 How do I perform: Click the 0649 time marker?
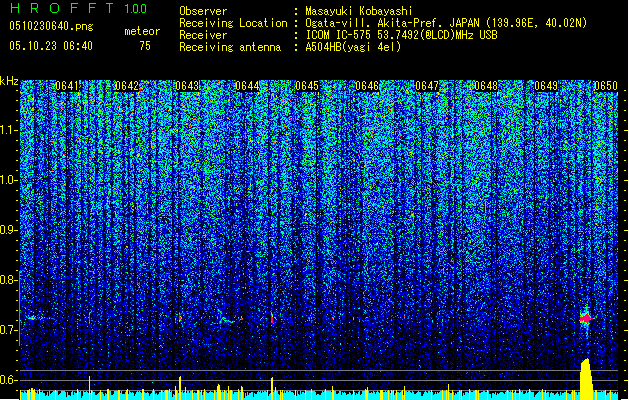pyautogui.click(x=546, y=86)
